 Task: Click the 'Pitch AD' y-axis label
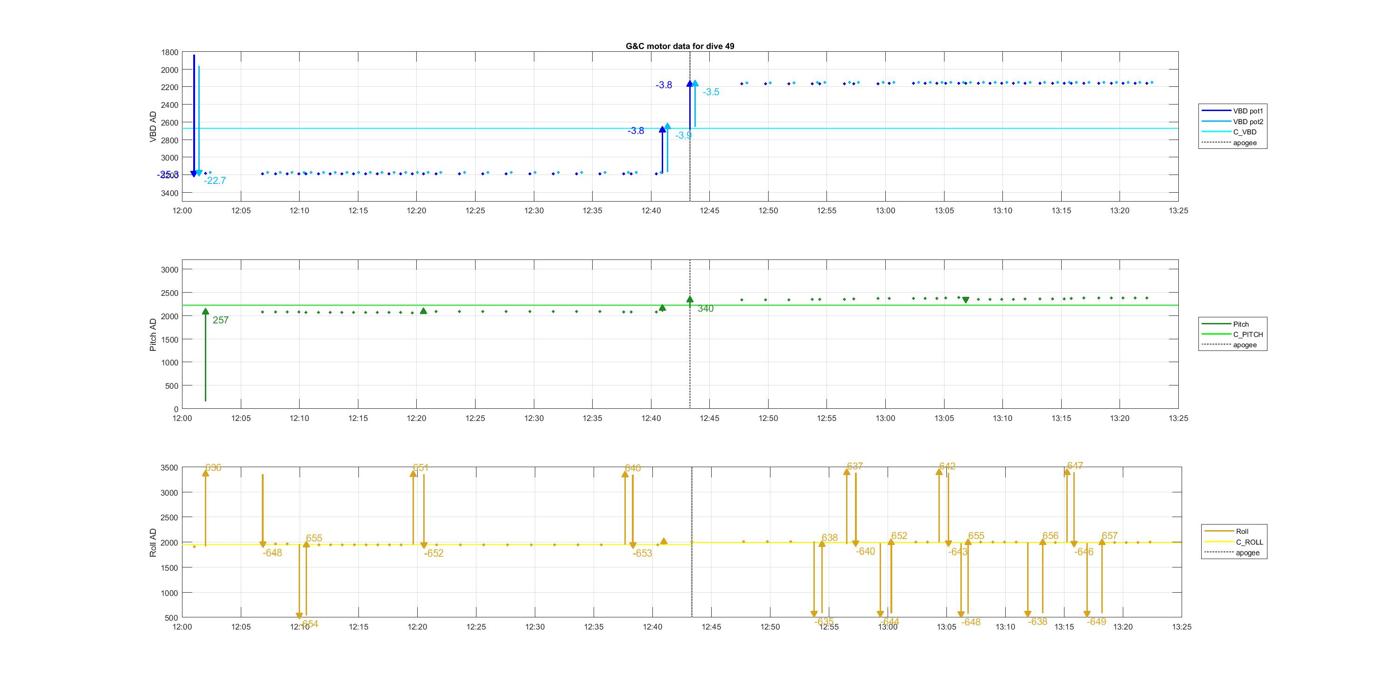pyautogui.click(x=154, y=334)
